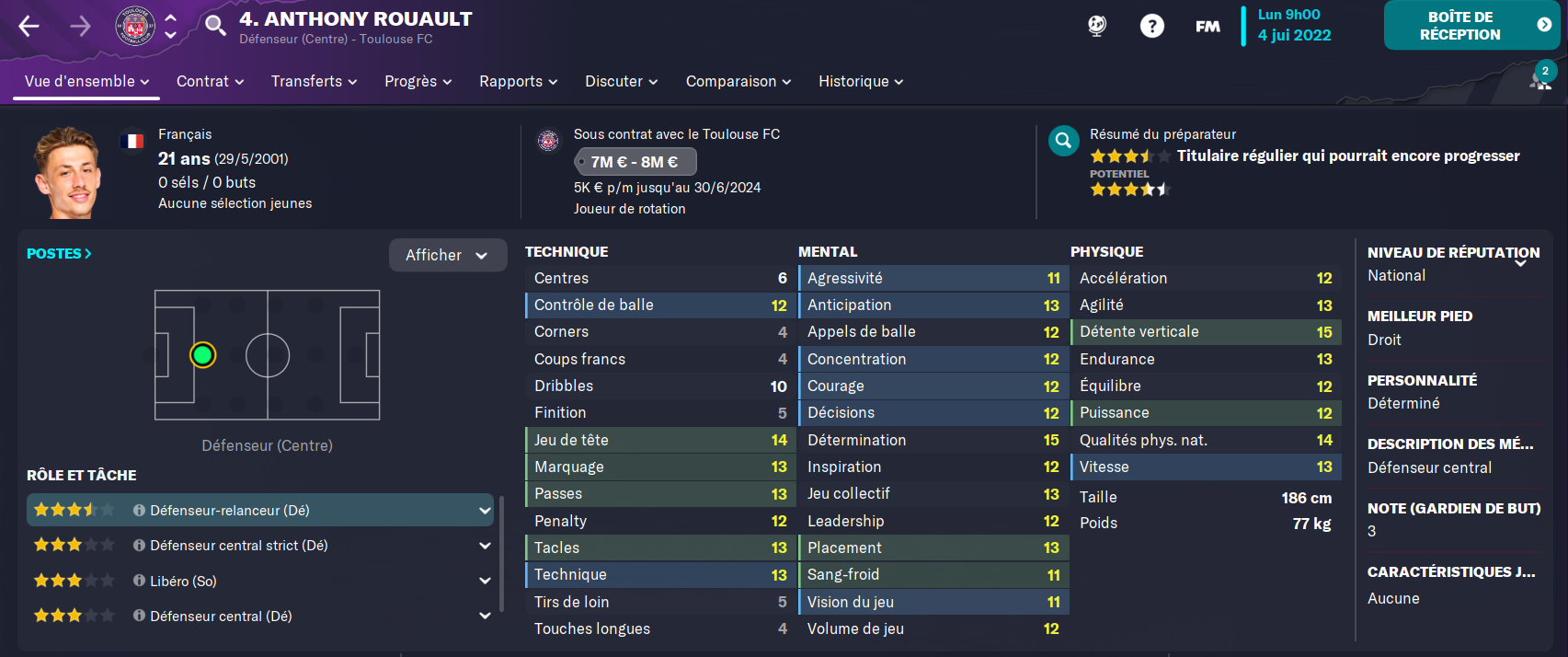
Task: Open the Boîte de réception button
Action: [x=1471, y=25]
